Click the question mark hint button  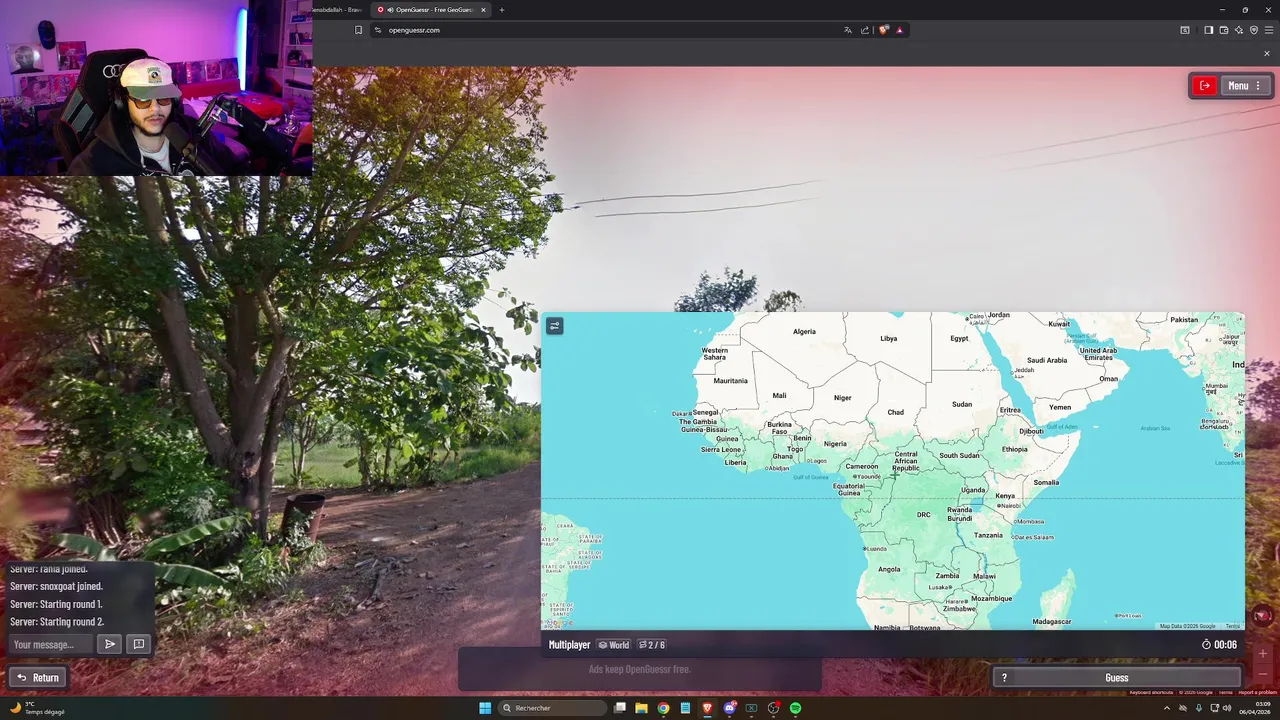[x=1004, y=678]
